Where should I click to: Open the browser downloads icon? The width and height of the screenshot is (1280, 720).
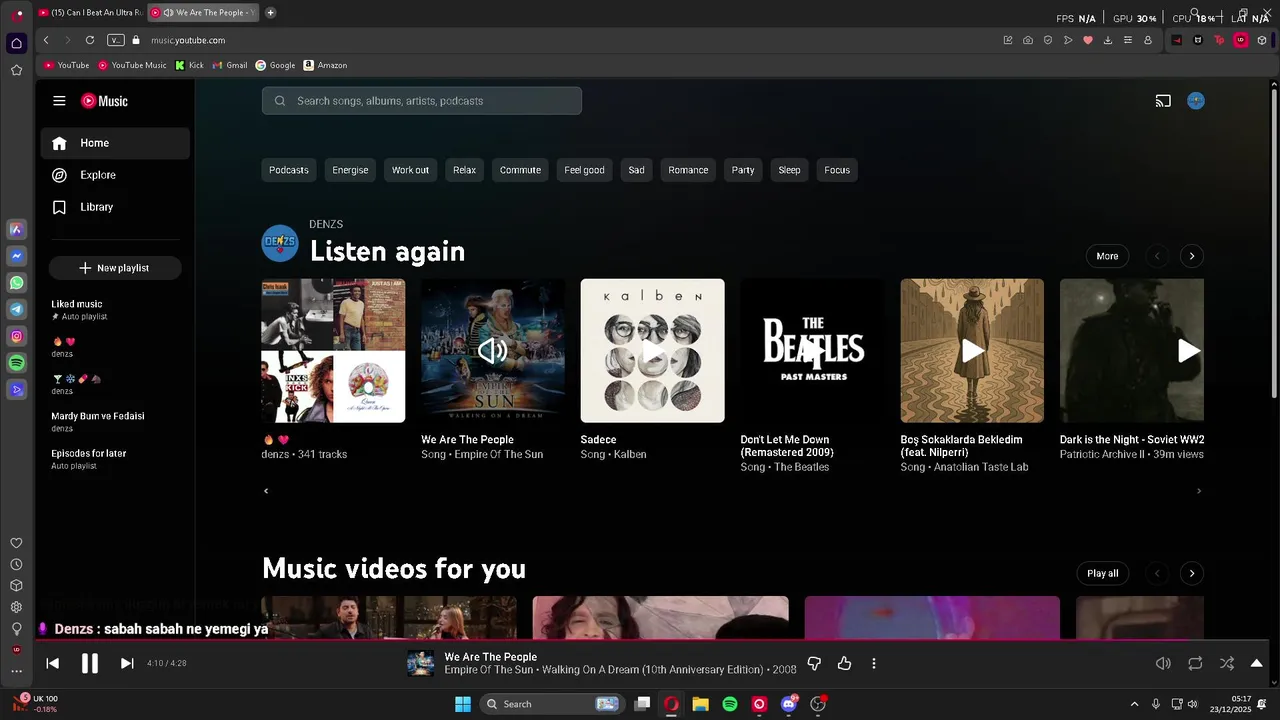click(1108, 40)
